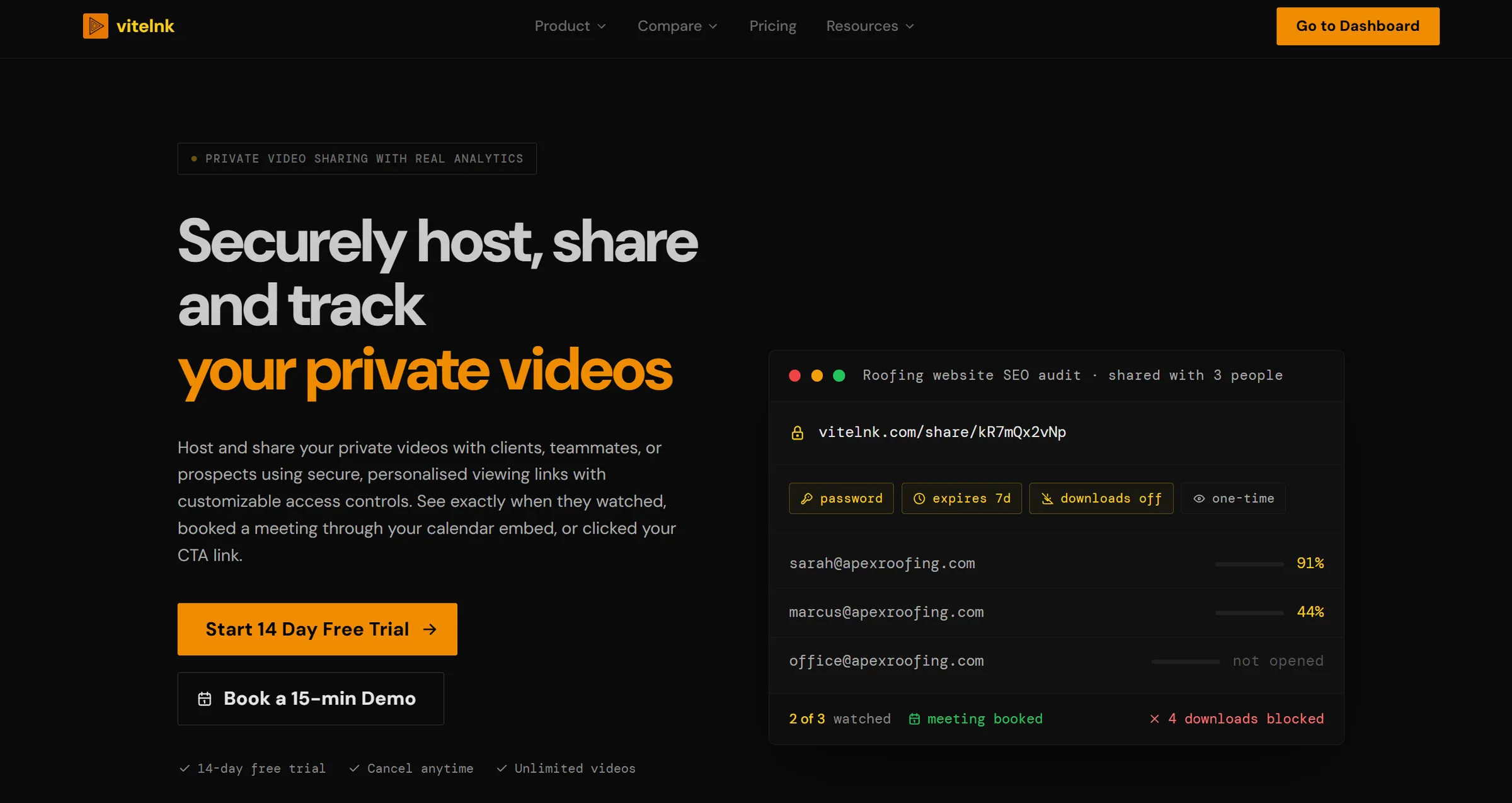Click the green window dot in preview card
Screen dimensions: 1512x803
pos(839,375)
